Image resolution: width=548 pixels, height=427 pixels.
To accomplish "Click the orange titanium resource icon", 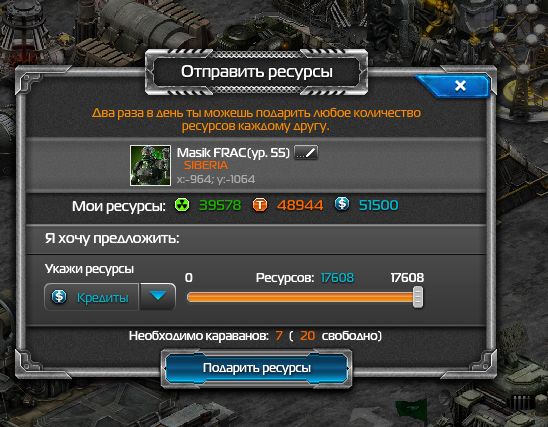I will (x=260, y=205).
